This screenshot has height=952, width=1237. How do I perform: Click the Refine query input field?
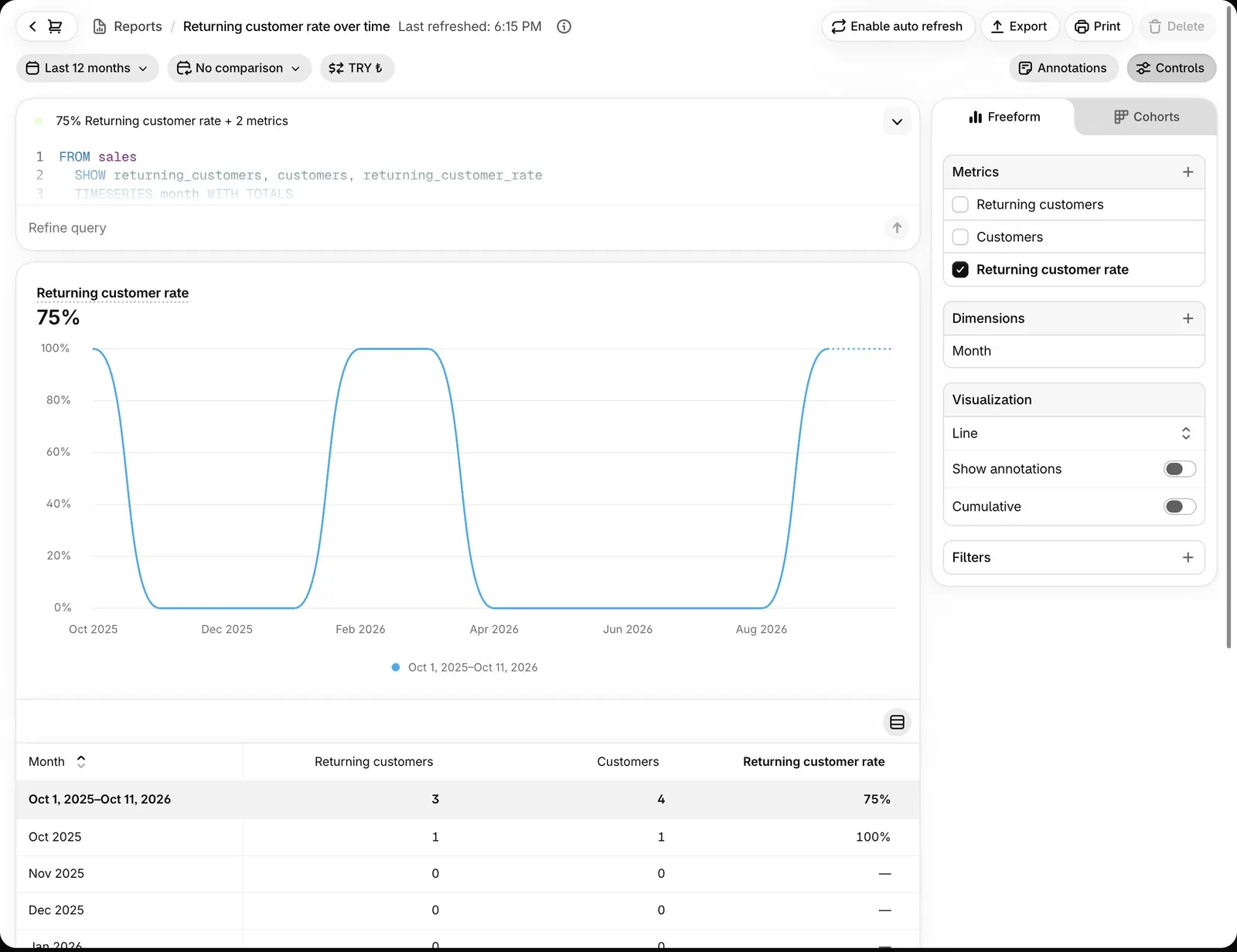click(x=452, y=228)
